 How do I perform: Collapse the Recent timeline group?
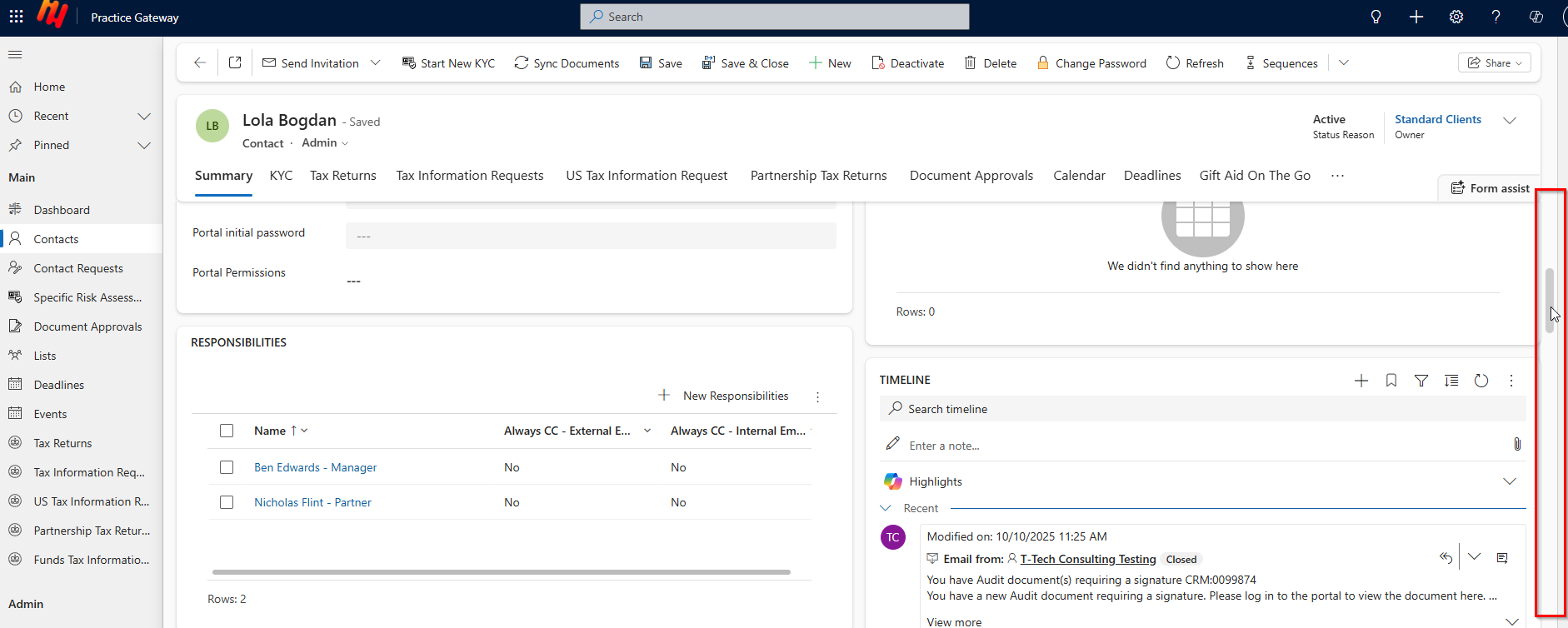click(885, 508)
